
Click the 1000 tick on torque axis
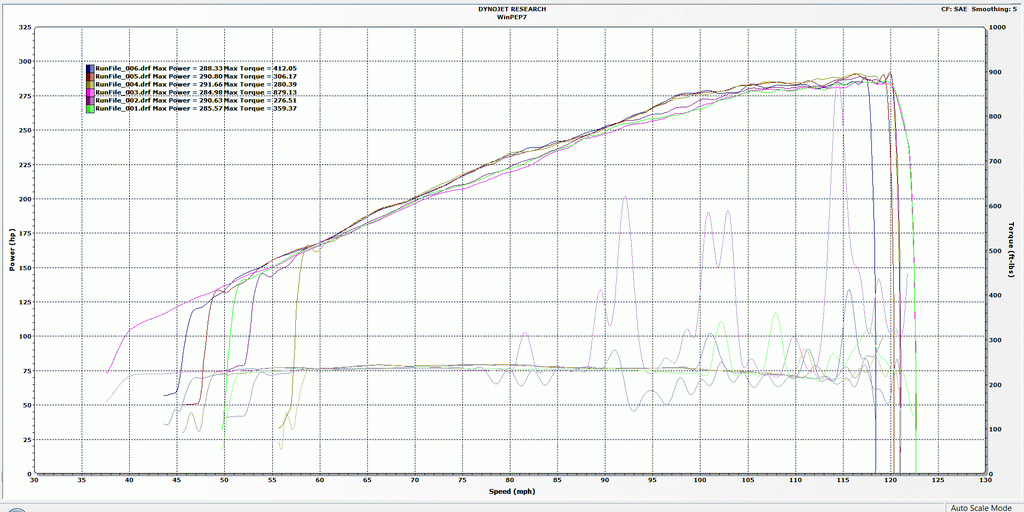(x=997, y=27)
